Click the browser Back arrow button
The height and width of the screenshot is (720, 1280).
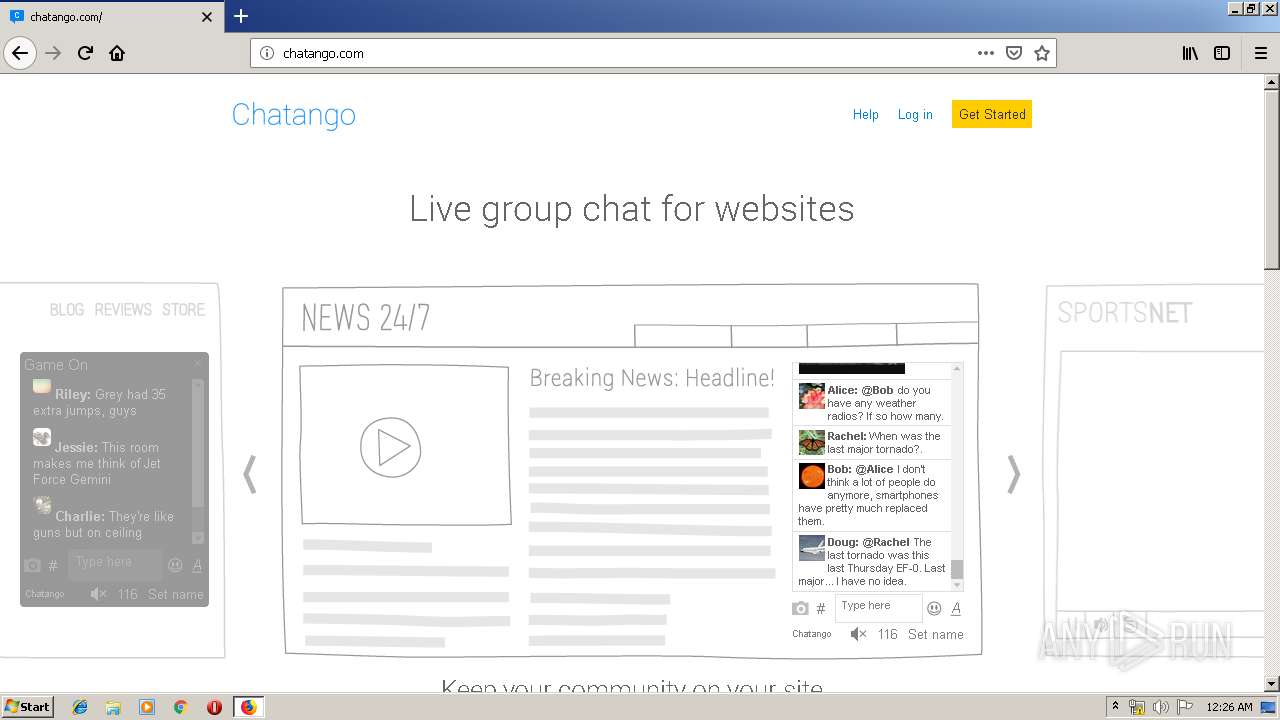tap(20, 53)
